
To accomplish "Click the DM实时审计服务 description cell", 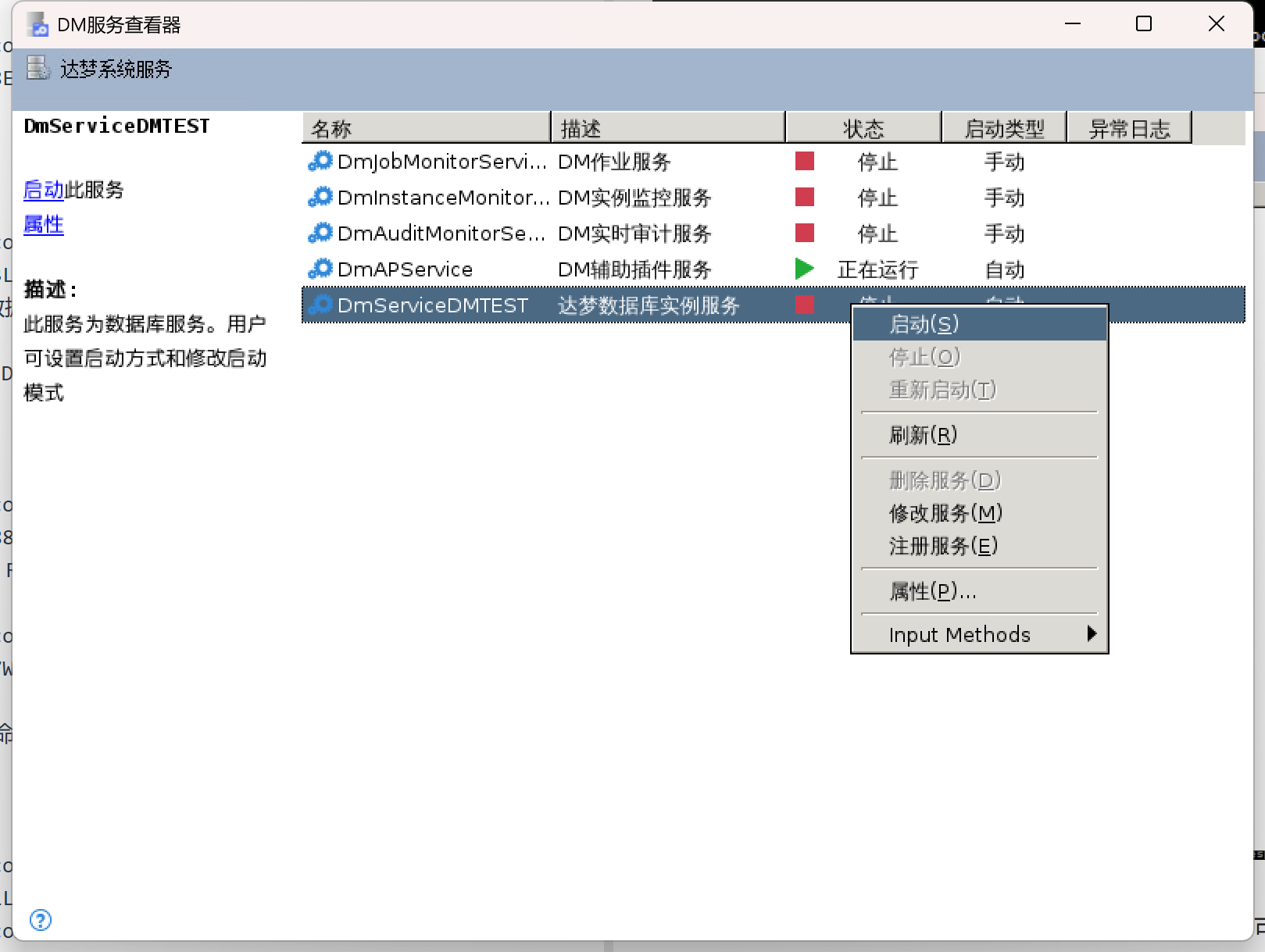I will click(x=634, y=234).
